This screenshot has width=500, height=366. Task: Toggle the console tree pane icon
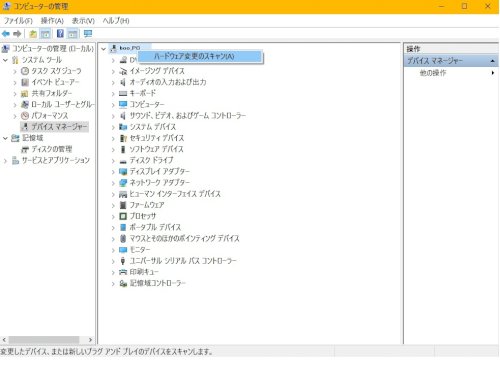pyautogui.click(x=45, y=34)
